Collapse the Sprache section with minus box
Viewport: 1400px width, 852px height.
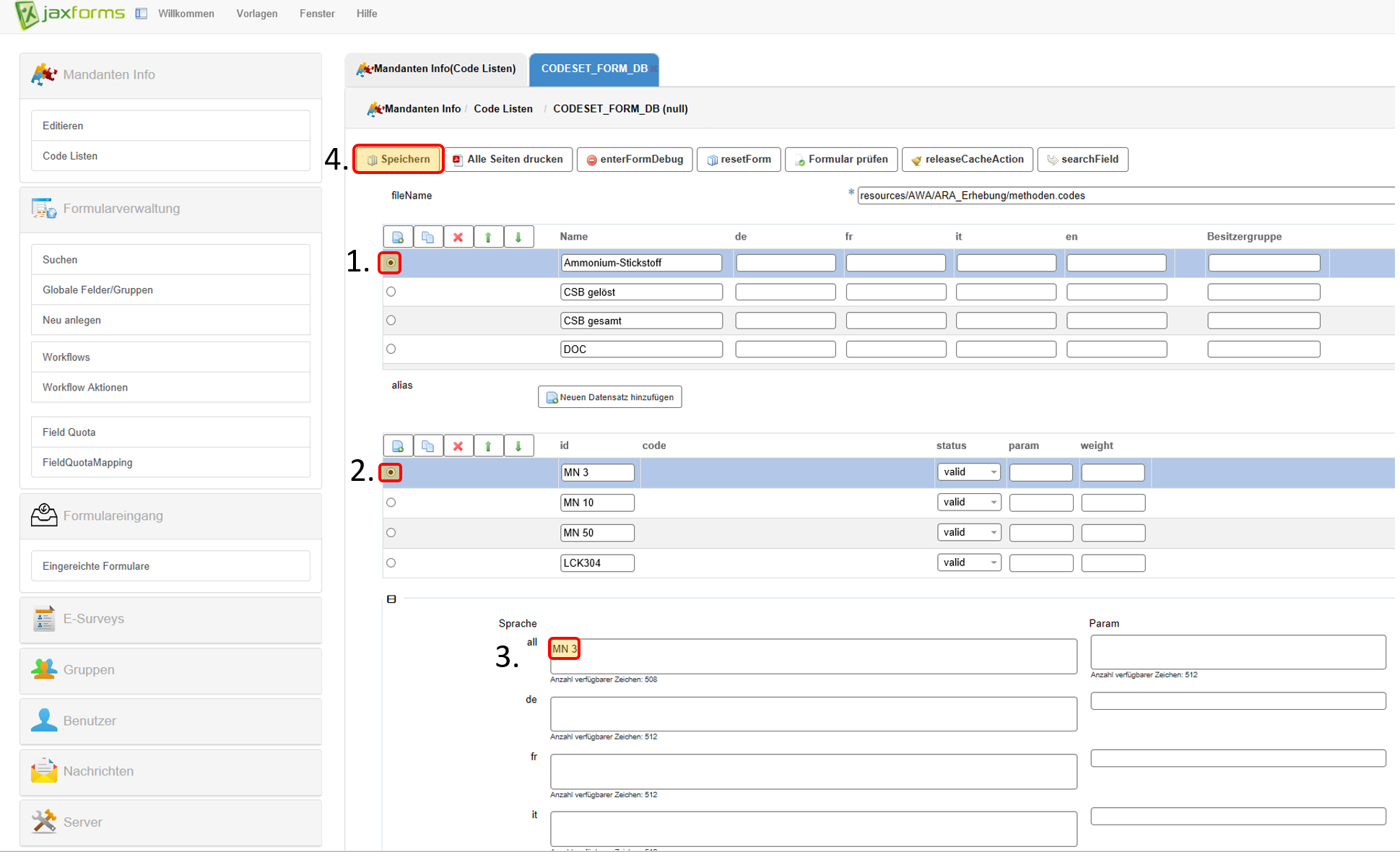click(391, 599)
